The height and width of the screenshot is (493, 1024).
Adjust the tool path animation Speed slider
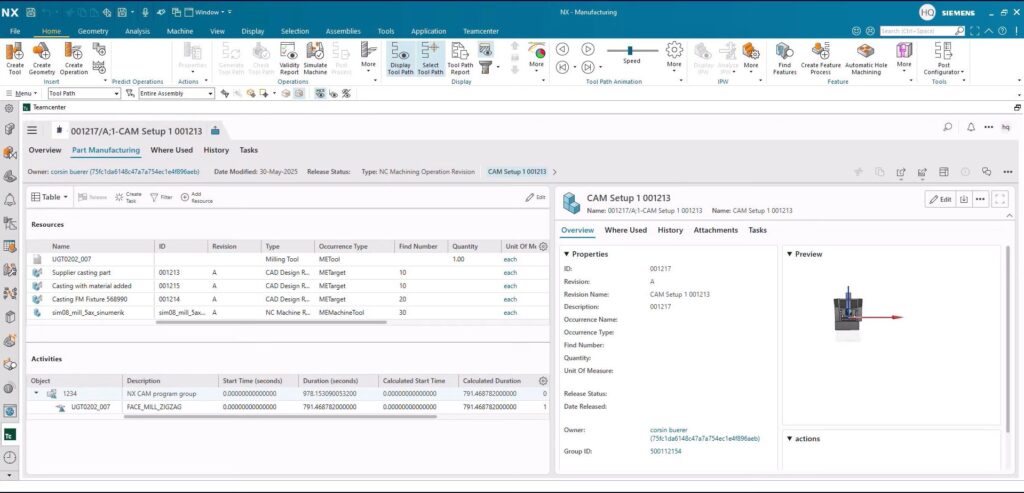pos(631,49)
